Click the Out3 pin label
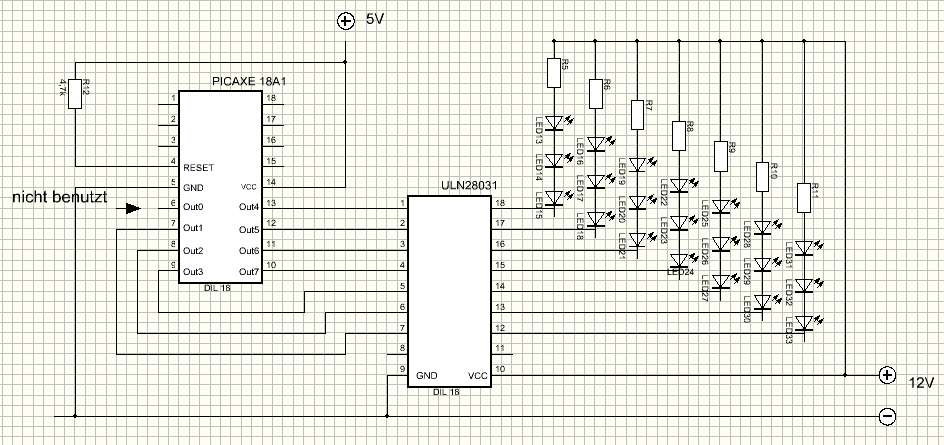 pyautogui.click(x=193, y=272)
